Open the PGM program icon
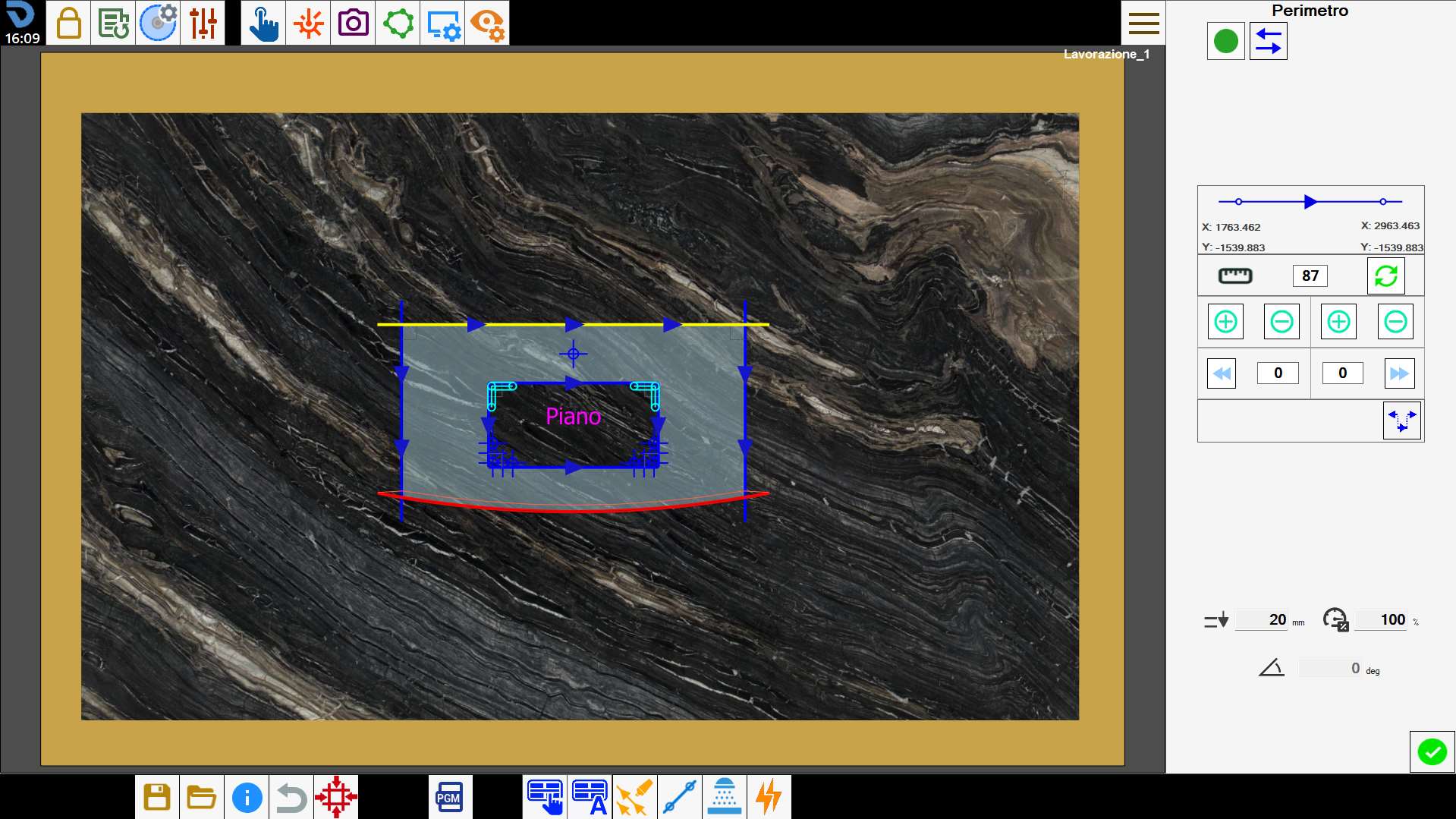Viewport: 1456px width, 819px height. 450,797
